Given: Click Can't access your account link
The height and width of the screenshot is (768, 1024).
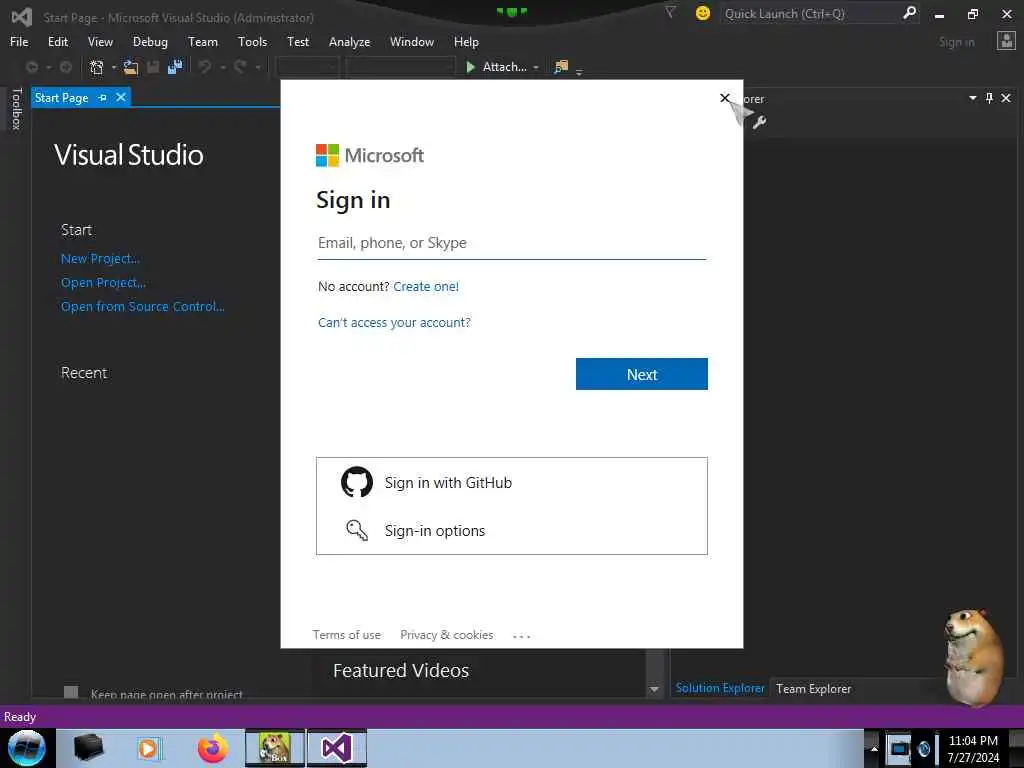Looking at the screenshot, I should click(394, 323).
